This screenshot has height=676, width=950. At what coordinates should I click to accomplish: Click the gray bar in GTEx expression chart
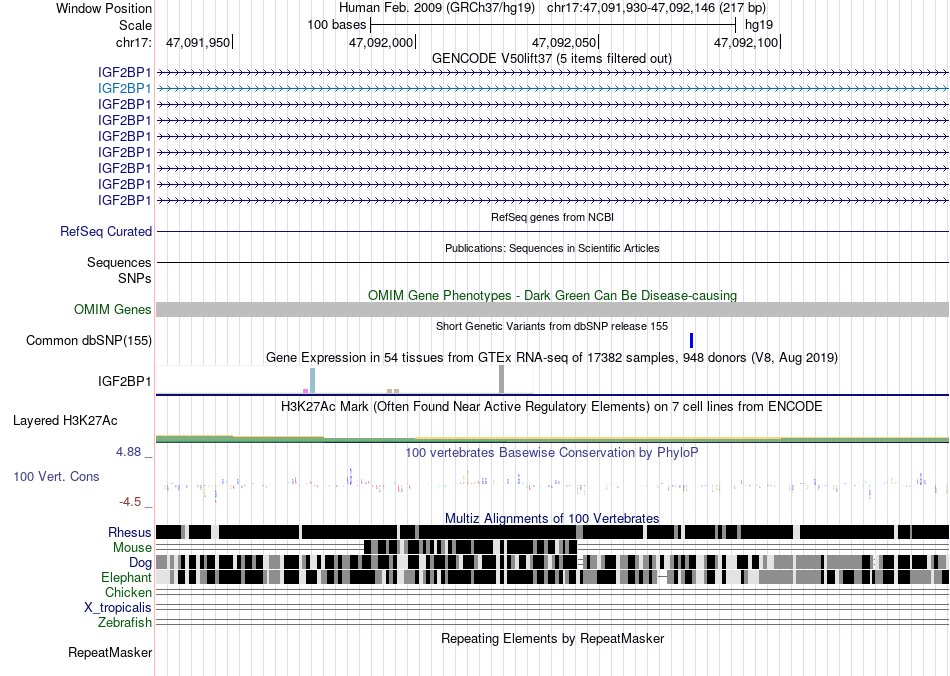(501, 380)
